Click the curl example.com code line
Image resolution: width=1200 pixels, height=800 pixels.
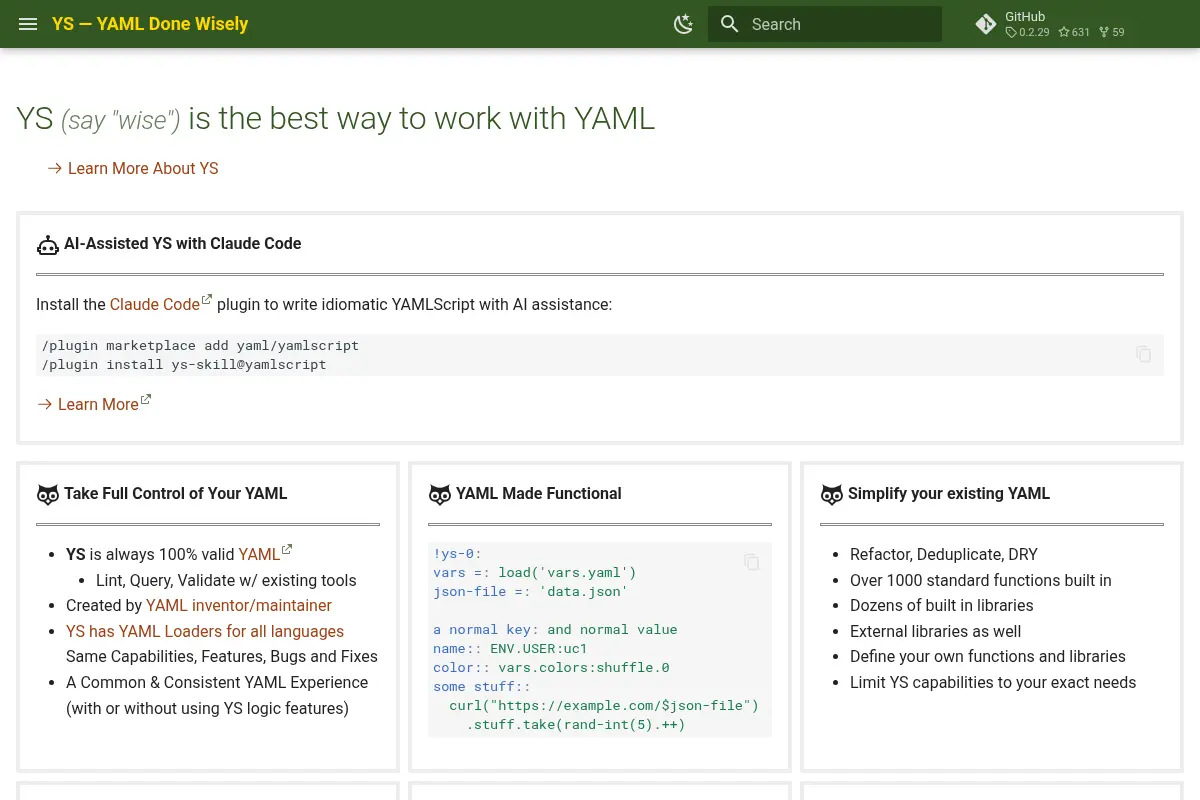(604, 705)
